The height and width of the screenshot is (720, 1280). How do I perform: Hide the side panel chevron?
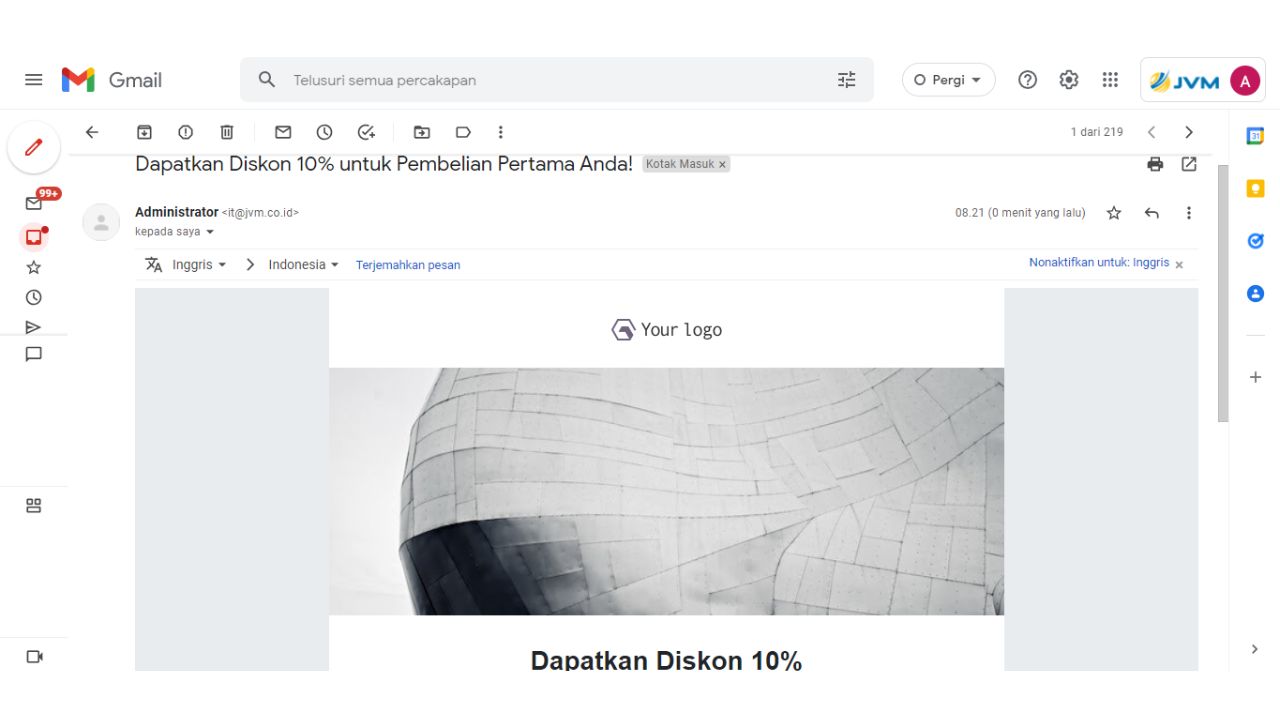click(x=1255, y=649)
